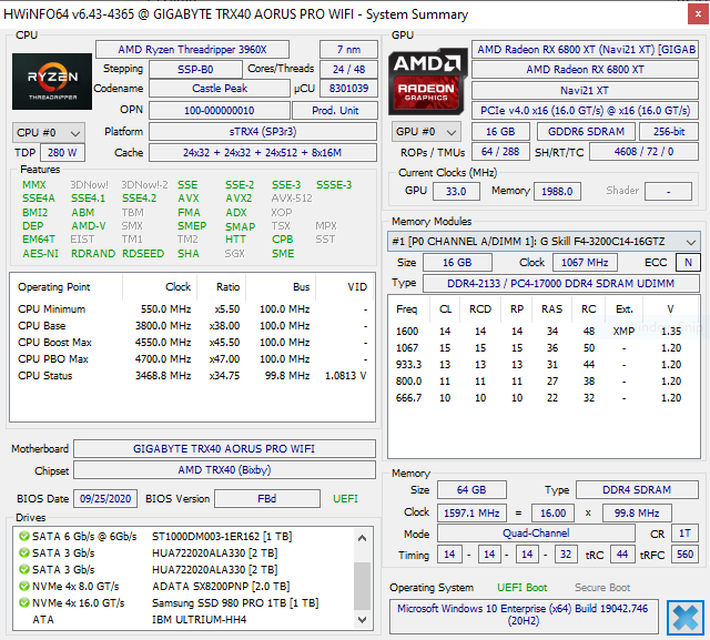Click the GDDR6 SDRAM field
Image resolution: width=710 pixels, height=640 pixels.
pyautogui.click(x=586, y=131)
